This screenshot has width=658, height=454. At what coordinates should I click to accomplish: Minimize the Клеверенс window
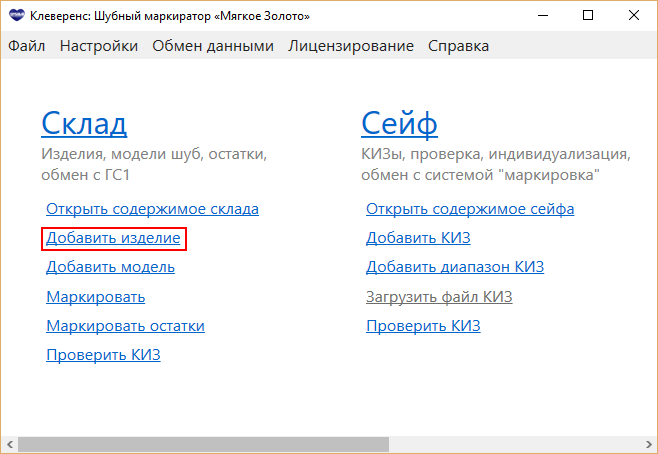coord(543,16)
